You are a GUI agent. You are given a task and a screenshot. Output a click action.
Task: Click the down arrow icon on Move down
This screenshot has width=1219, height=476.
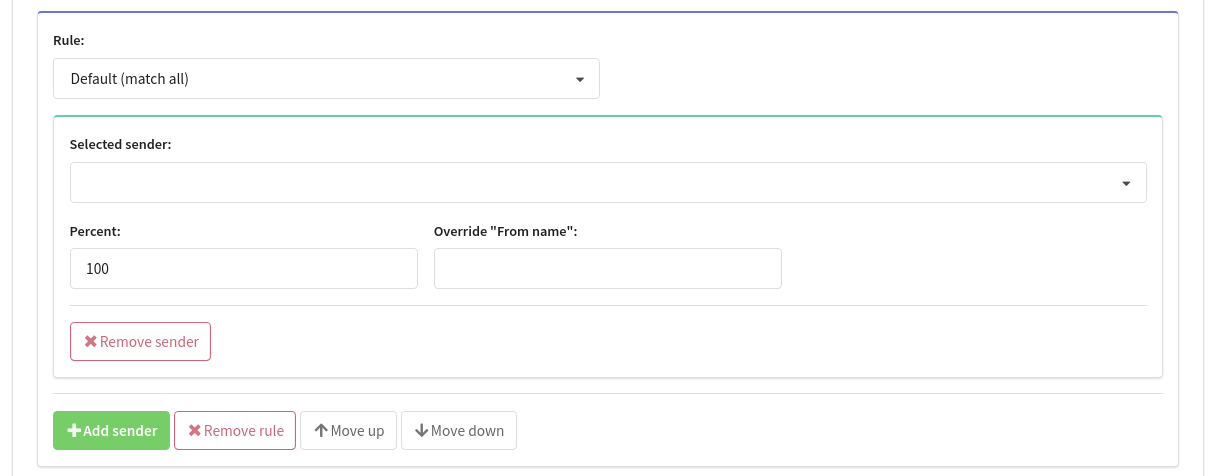tap(422, 431)
